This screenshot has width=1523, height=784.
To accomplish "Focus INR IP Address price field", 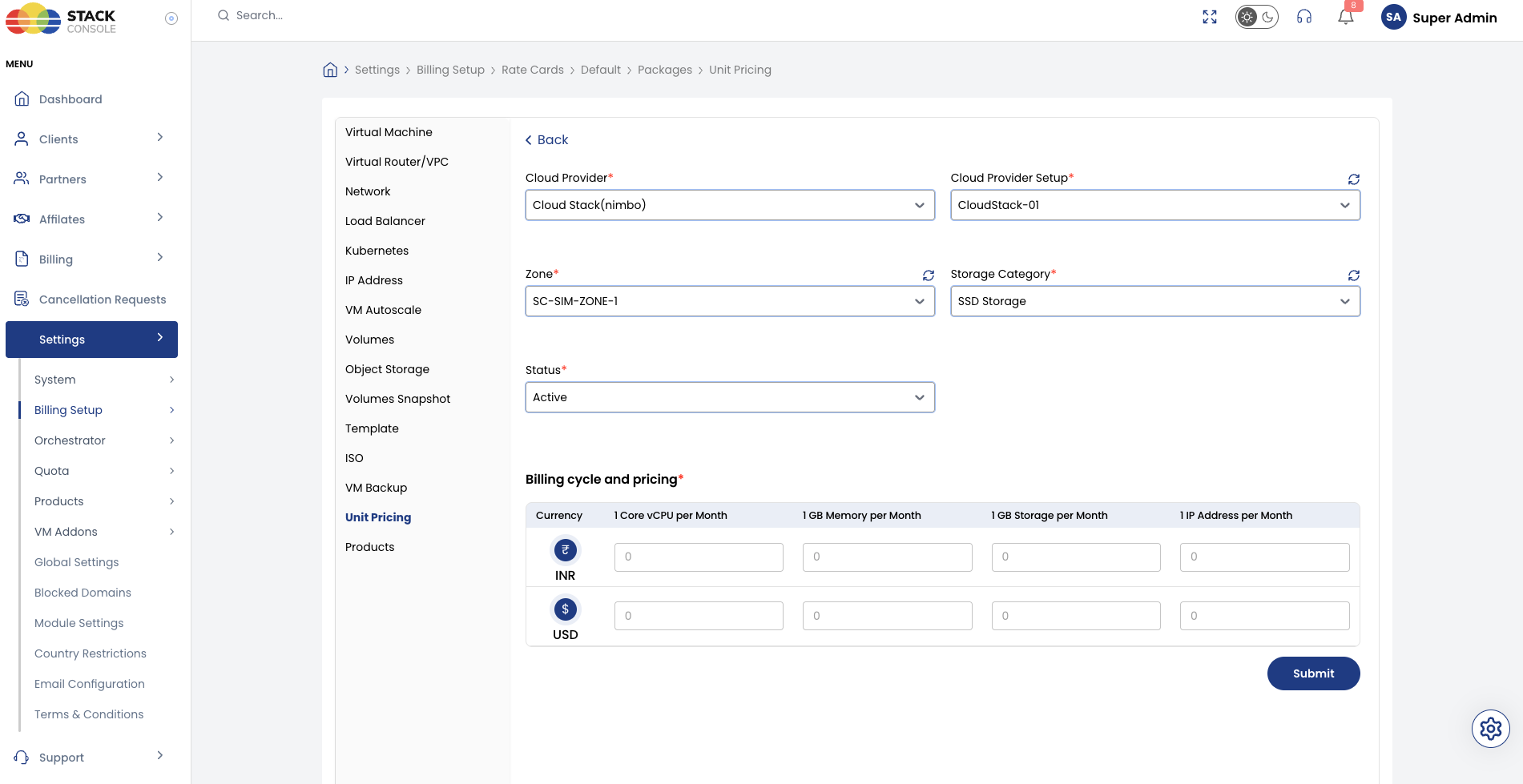I will coord(1265,557).
